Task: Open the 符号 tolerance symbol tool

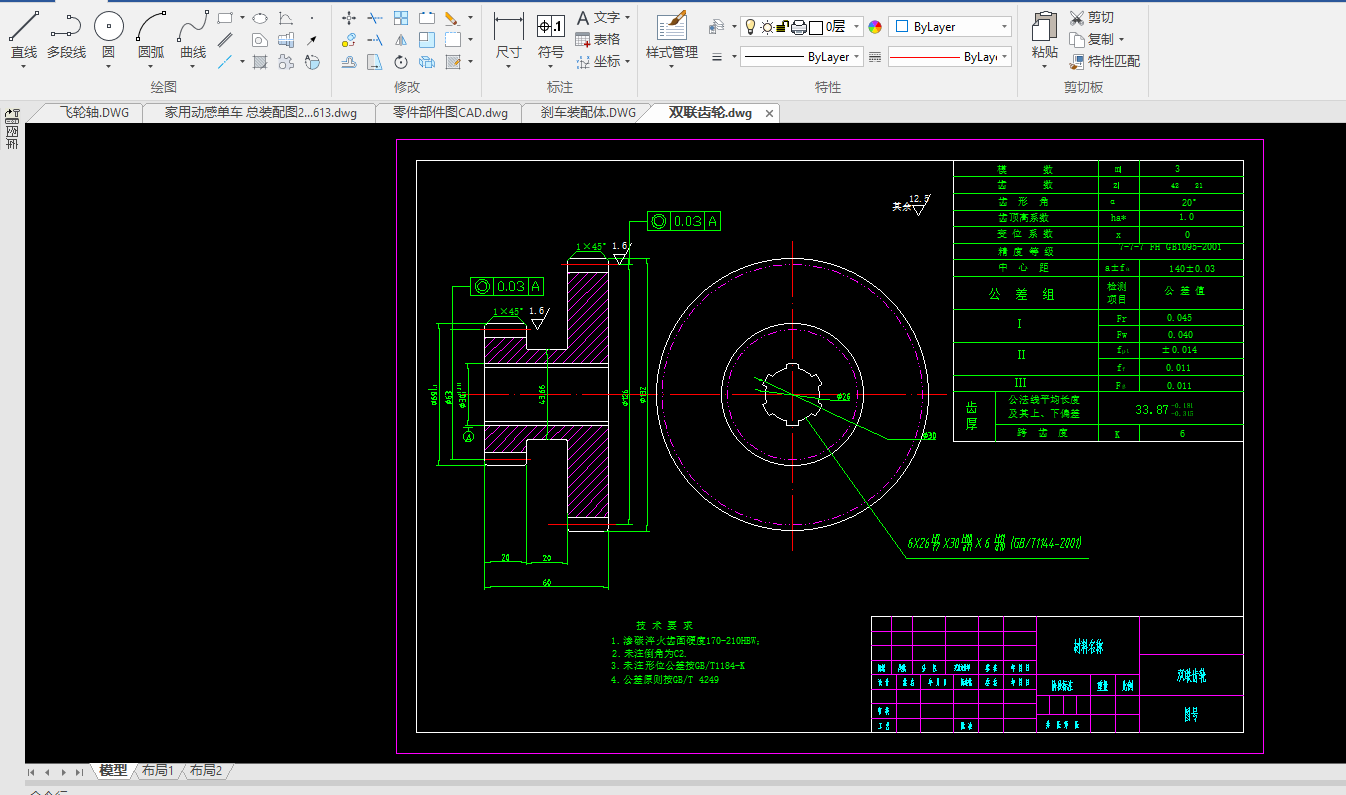Action: tap(550, 27)
